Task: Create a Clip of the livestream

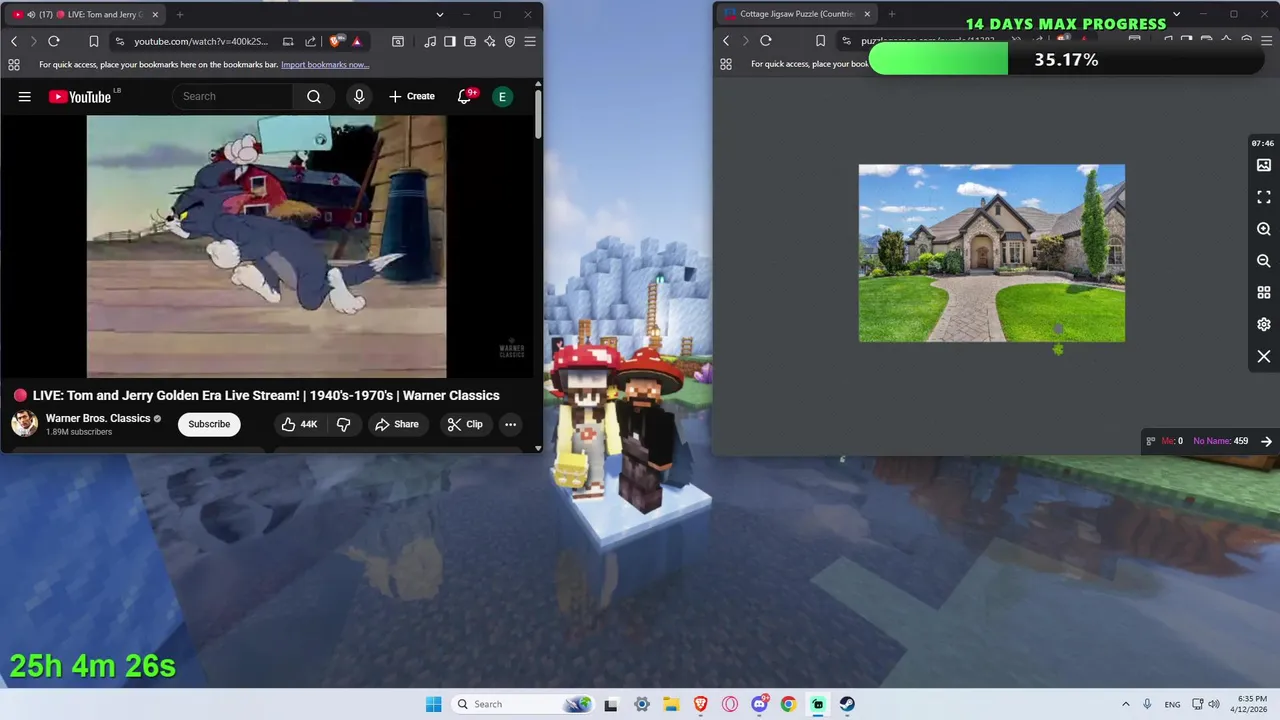Action: tap(465, 424)
